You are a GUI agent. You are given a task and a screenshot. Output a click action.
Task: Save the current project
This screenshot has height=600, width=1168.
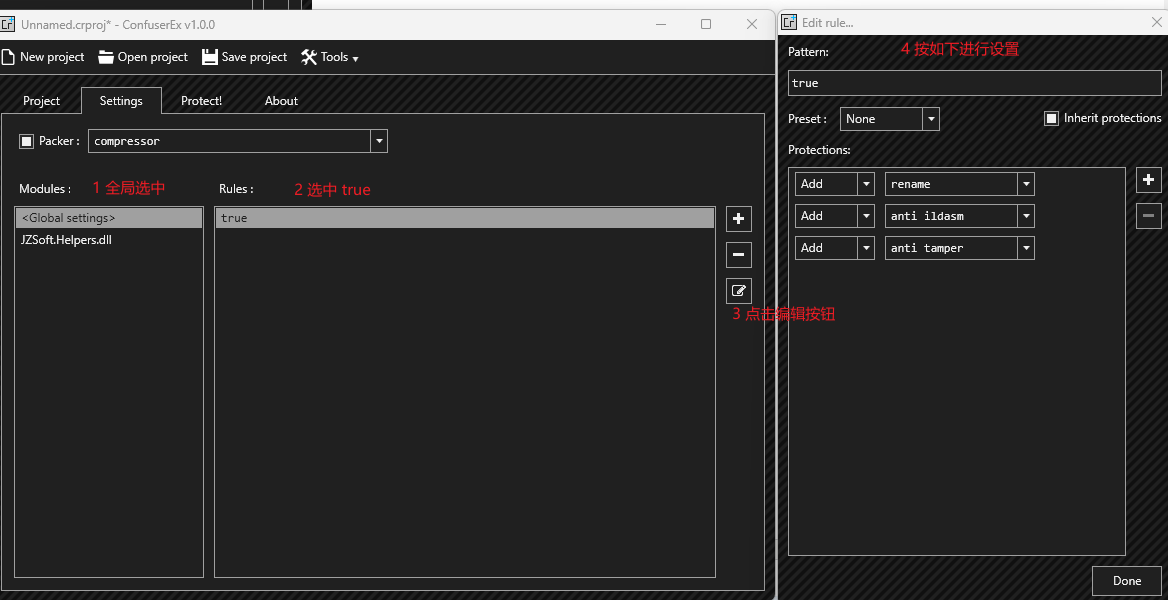(244, 57)
